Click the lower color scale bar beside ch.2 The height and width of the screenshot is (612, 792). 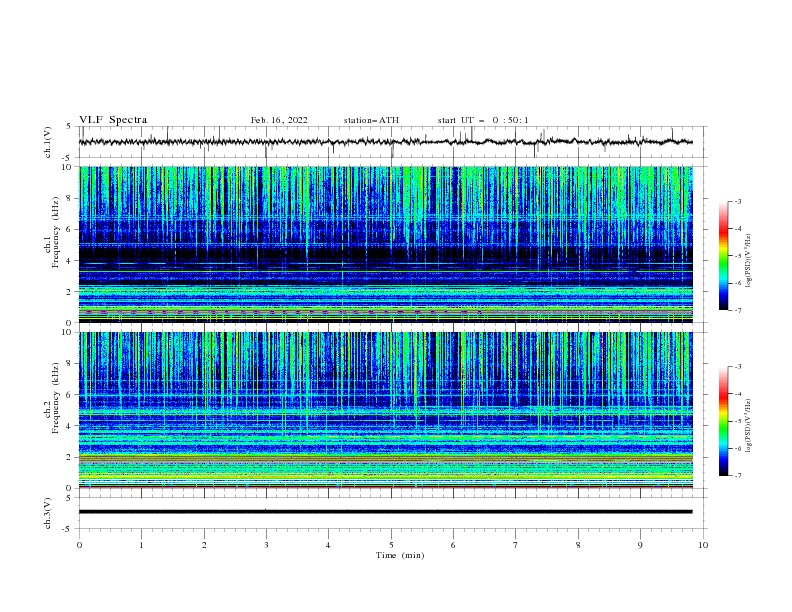pos(723,421)
